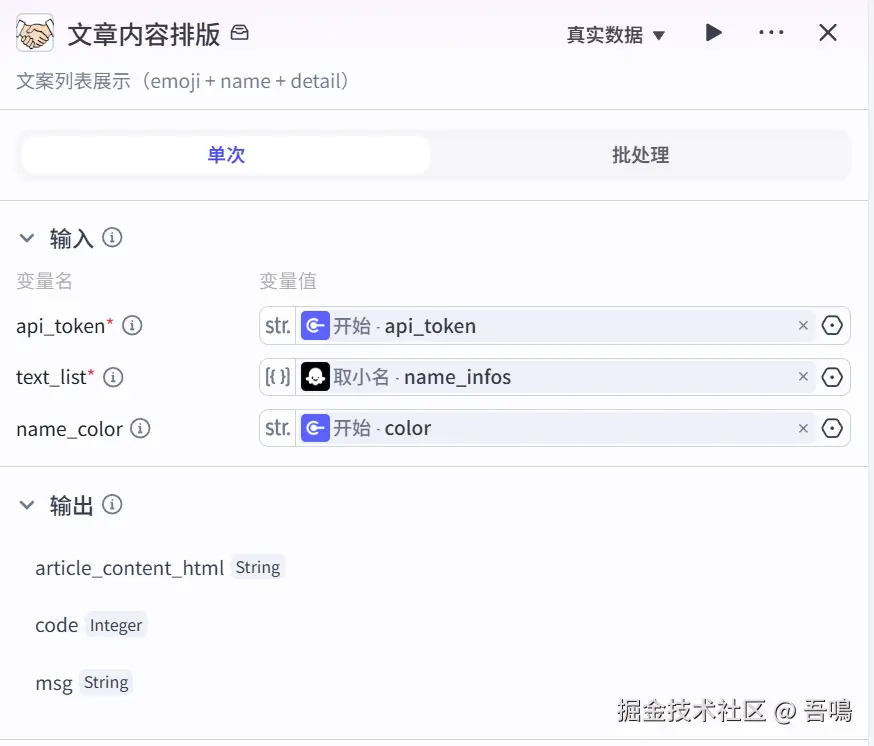Close the panel with the X button
The height and width of the screenshot is (746, 874).
[x=828, y=33]
